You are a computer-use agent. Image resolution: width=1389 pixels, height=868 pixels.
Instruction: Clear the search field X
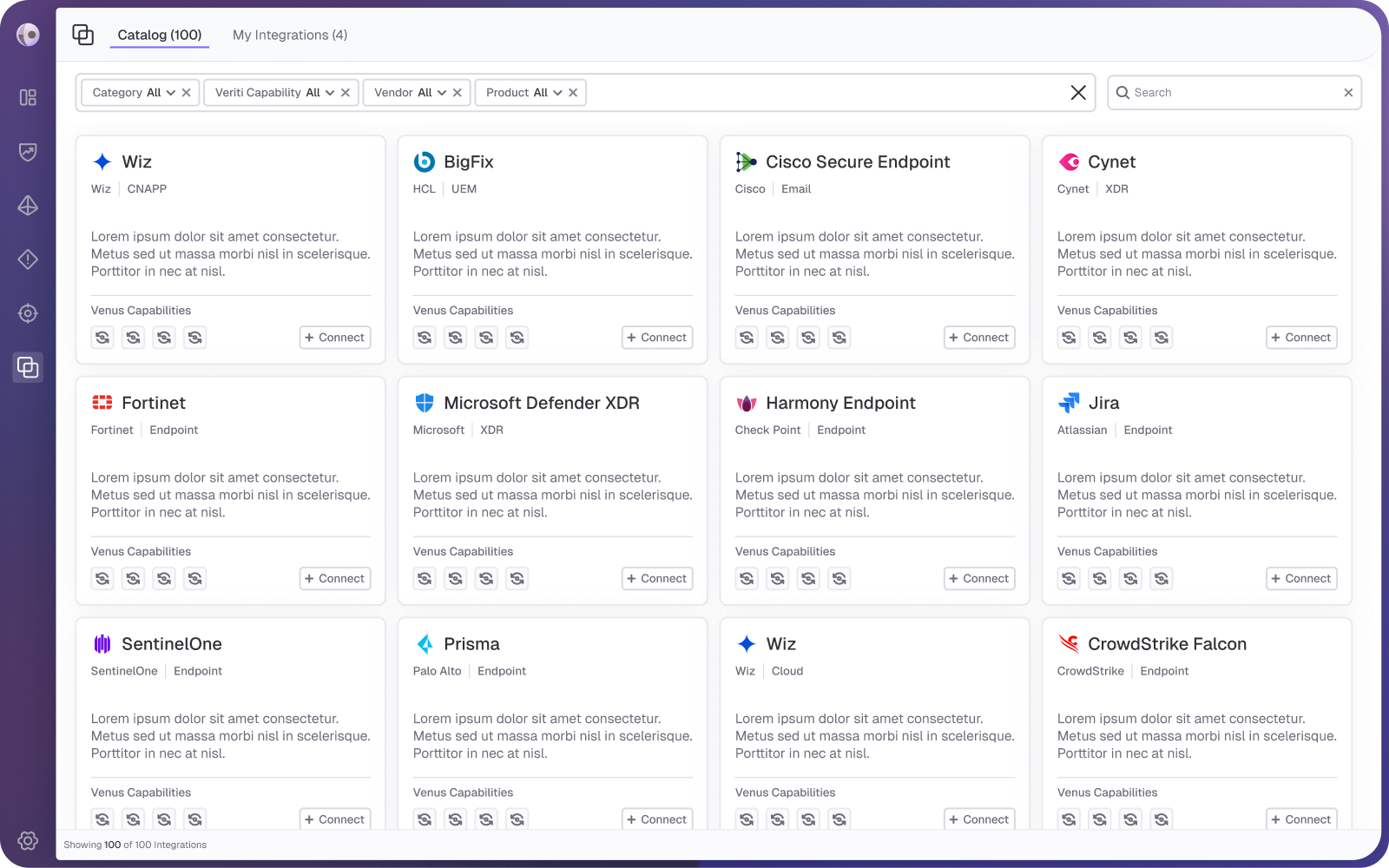[1348, 93]
